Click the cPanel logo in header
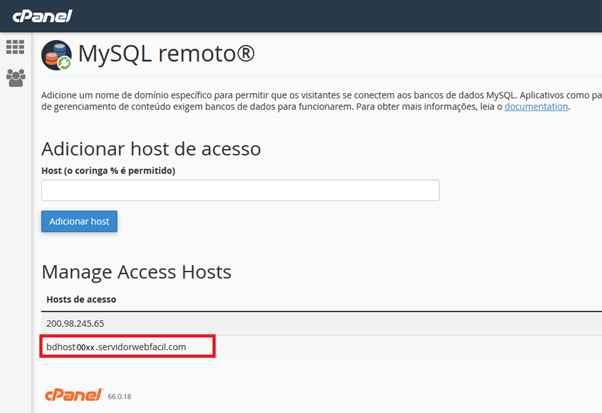 click(42, 16)
